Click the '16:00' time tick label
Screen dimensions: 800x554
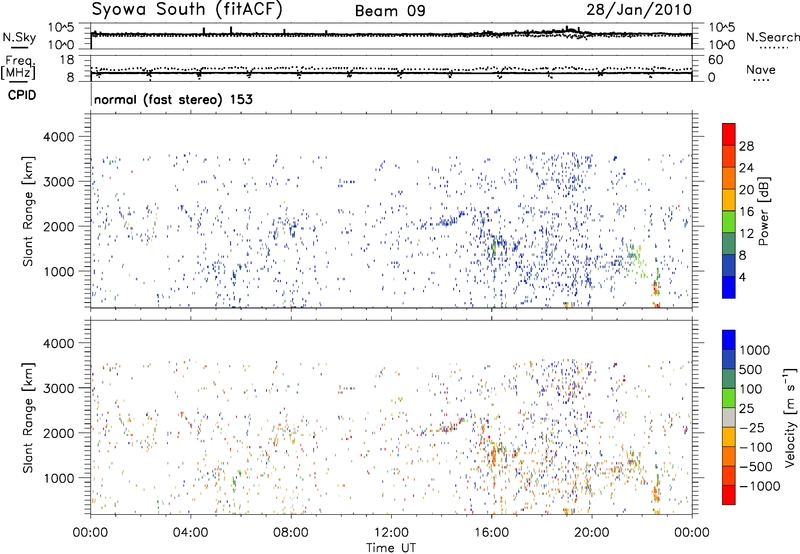[x=491, y=533]
